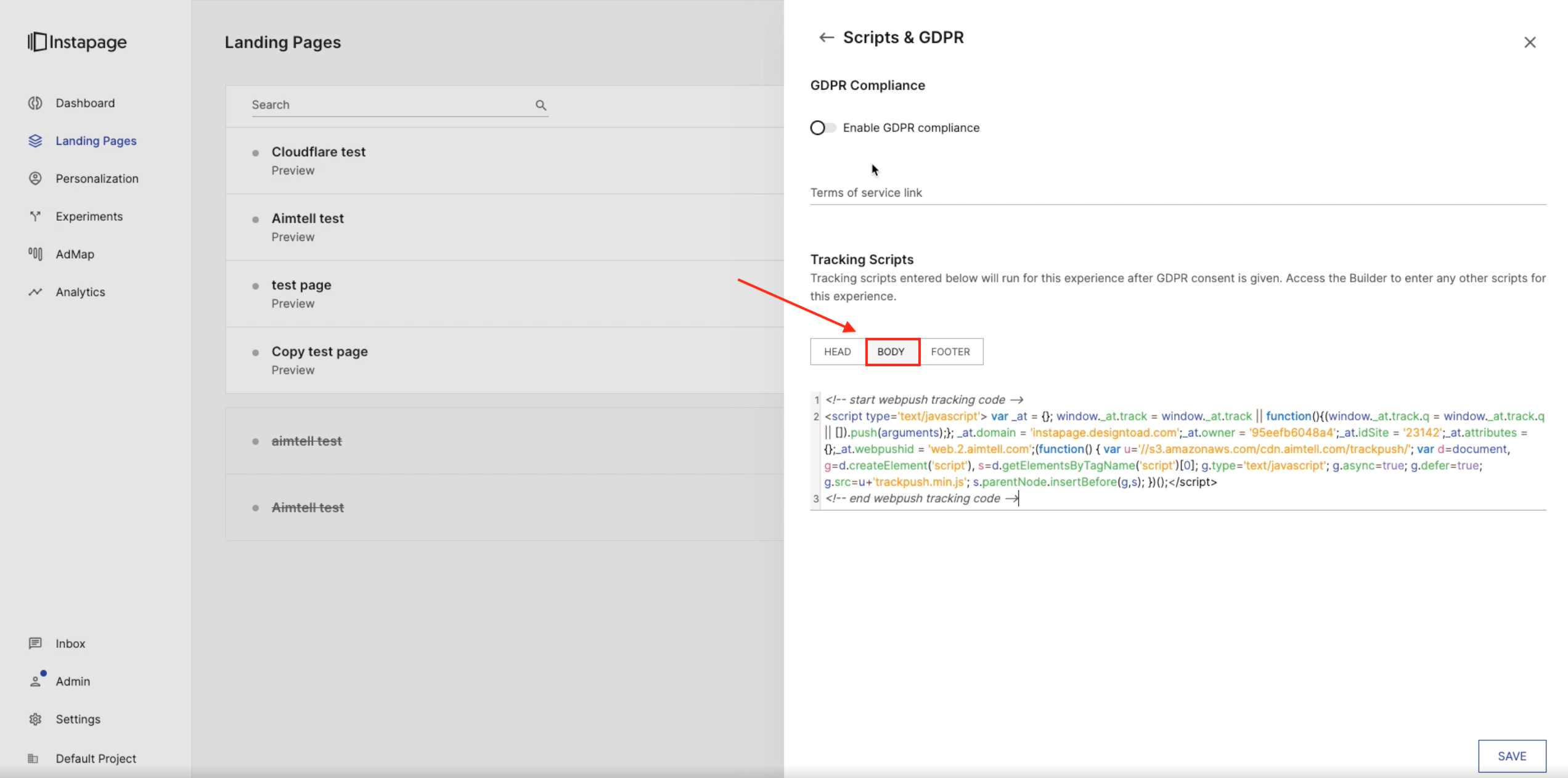Open the Default Project switcher
Screen dimensions: 1568x778
click(96, 759)
